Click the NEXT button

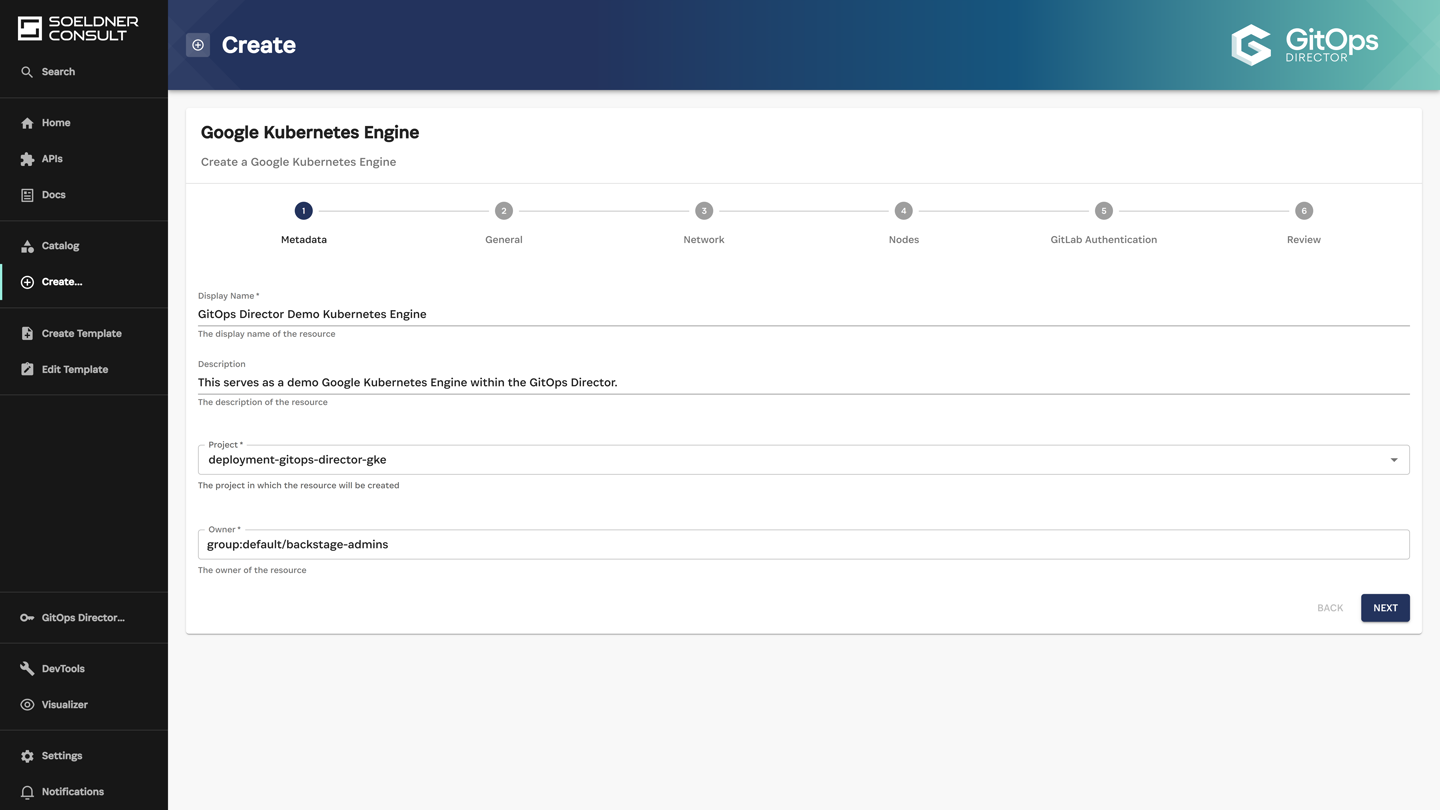[x=1385, y=608]
